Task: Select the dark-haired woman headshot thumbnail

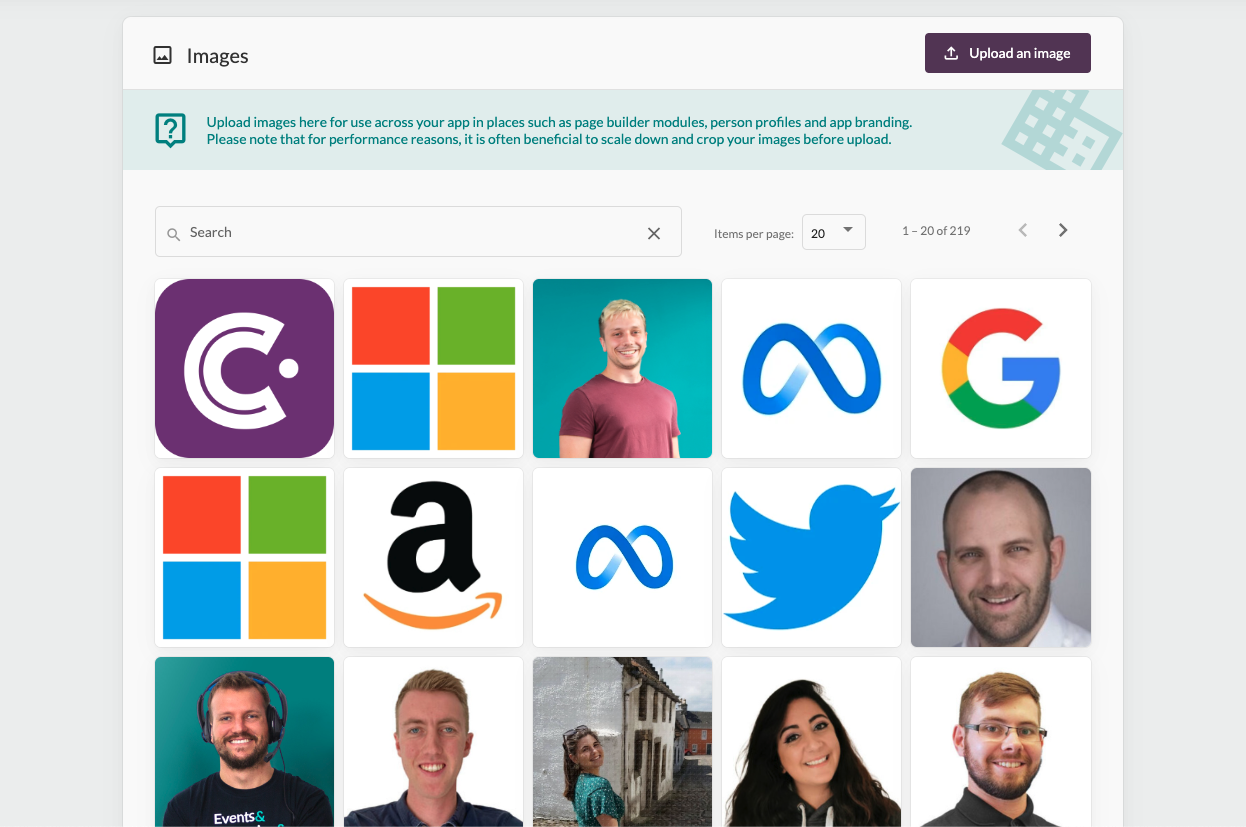Action: pyautogui.click(x=811, y=742)
